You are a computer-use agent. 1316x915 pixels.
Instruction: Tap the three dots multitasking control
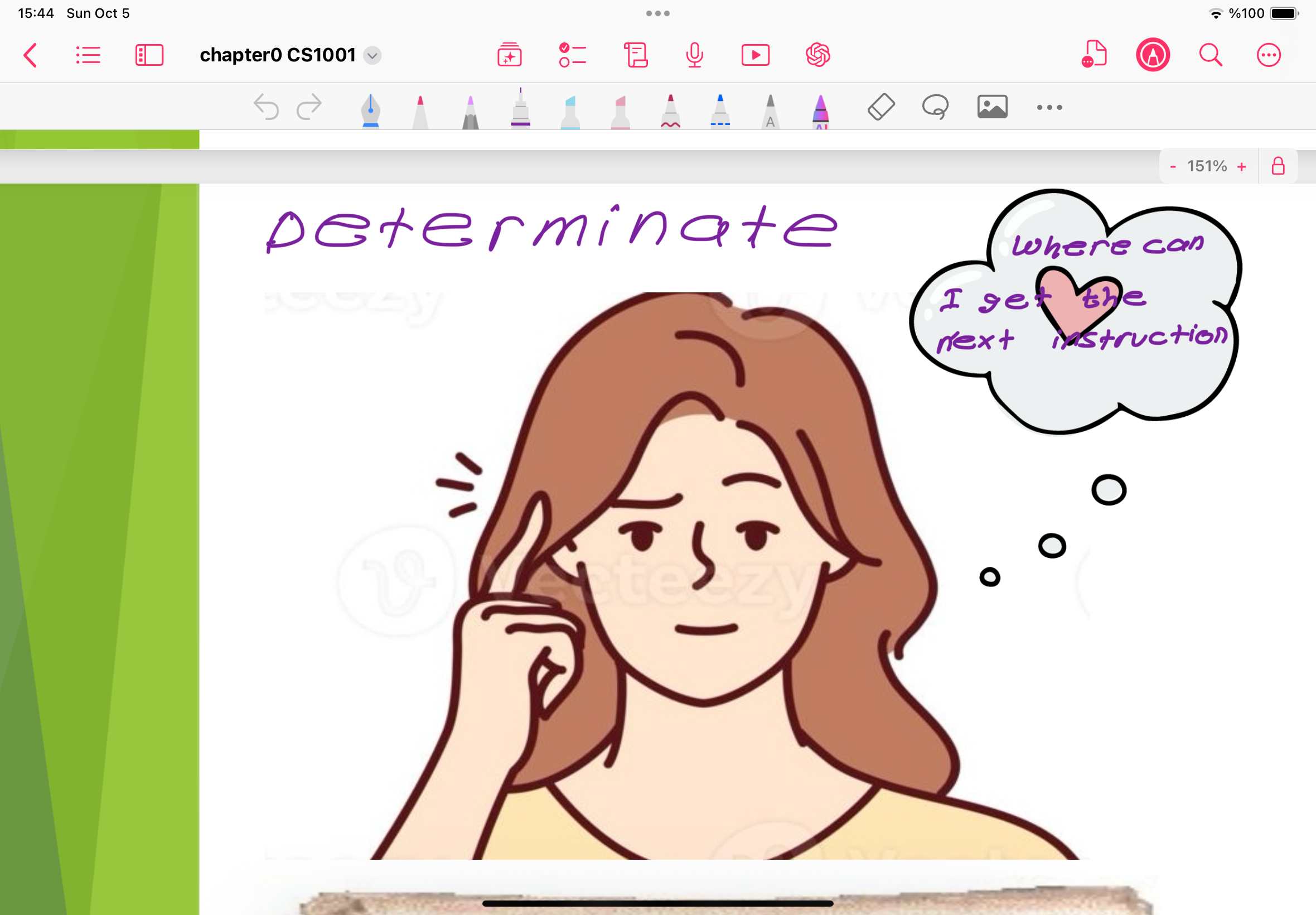pyautogui.click(x=657, y=13)
